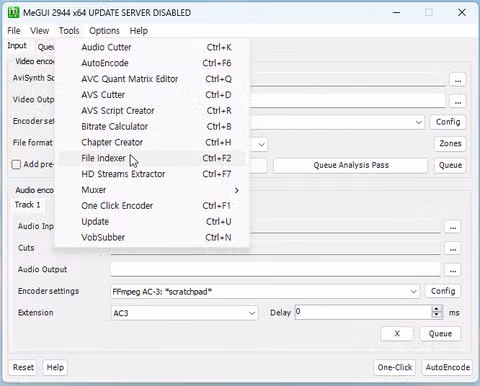Screen dimensions: 480x386
Task: Browse for Audio Input file
Action: (453, 228)
